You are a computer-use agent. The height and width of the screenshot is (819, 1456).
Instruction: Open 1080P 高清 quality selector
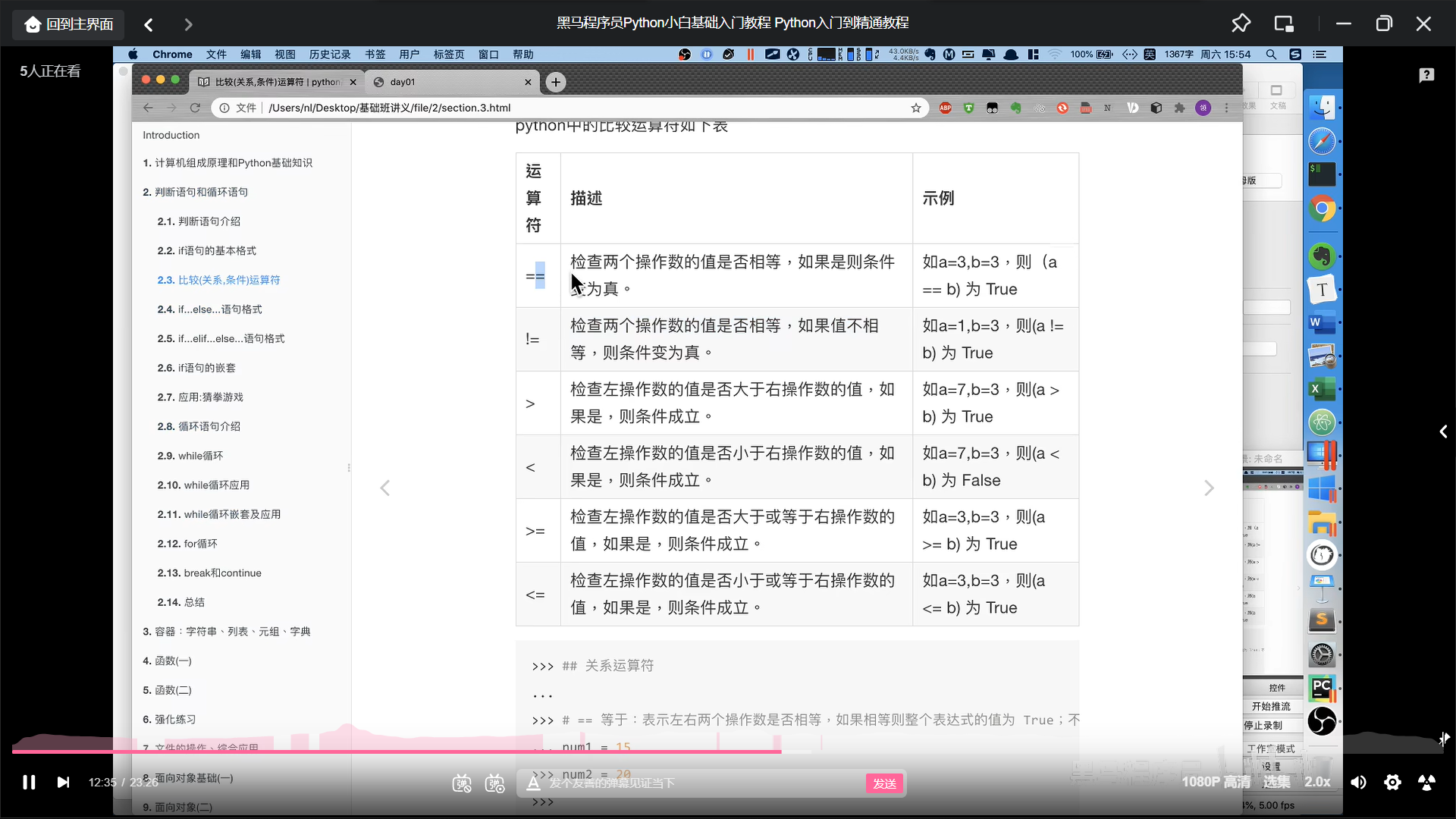(x=1216, y=782)
